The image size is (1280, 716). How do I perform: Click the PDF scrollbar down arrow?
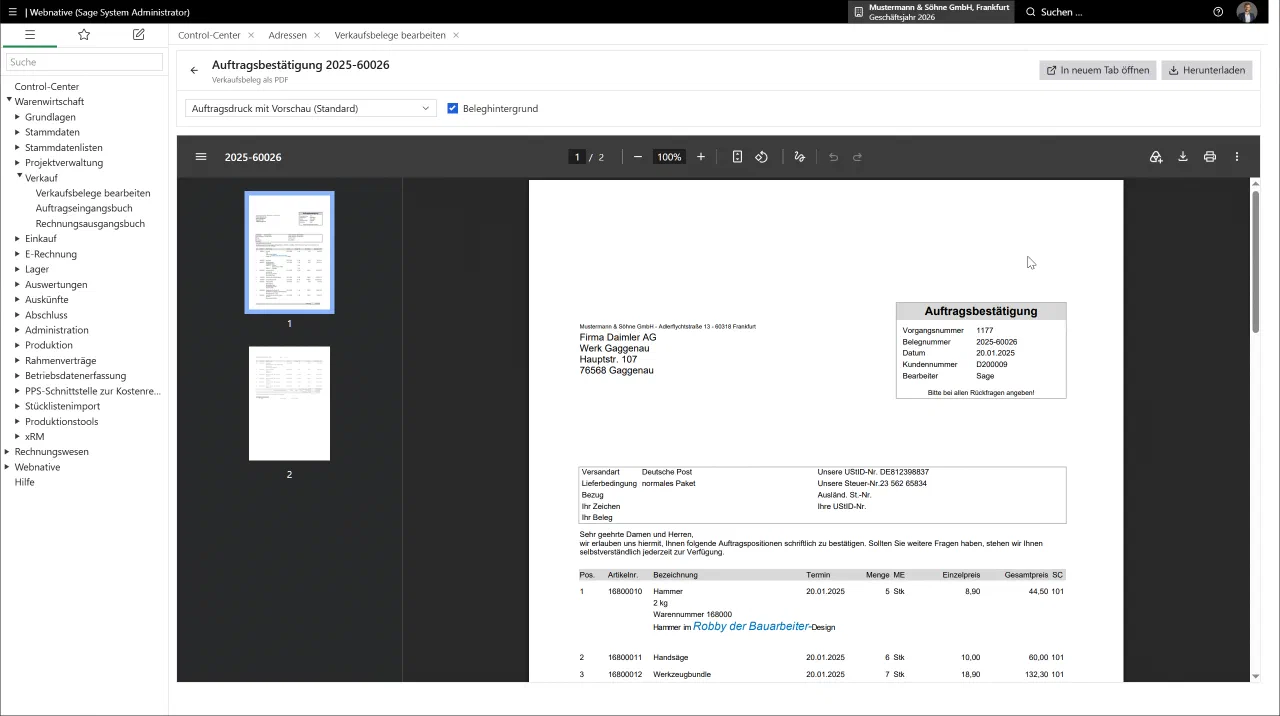(1255, 677)
